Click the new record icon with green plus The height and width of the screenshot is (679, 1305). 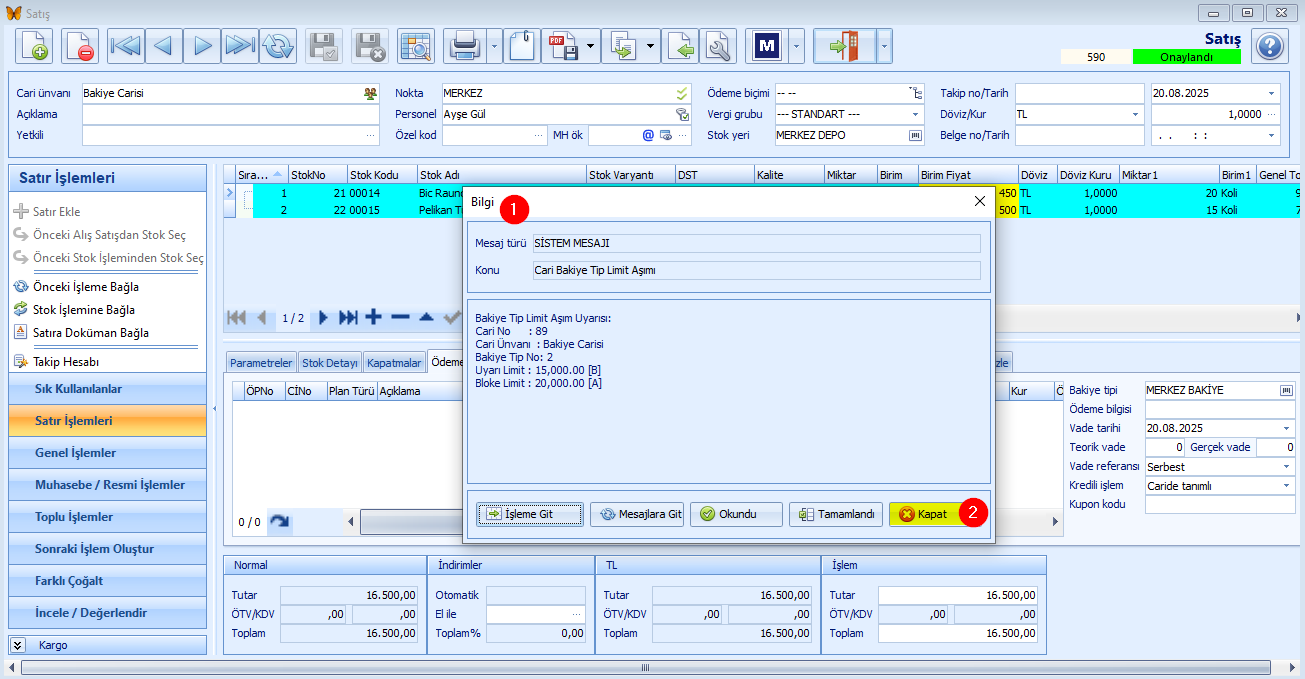coord(34,46)
